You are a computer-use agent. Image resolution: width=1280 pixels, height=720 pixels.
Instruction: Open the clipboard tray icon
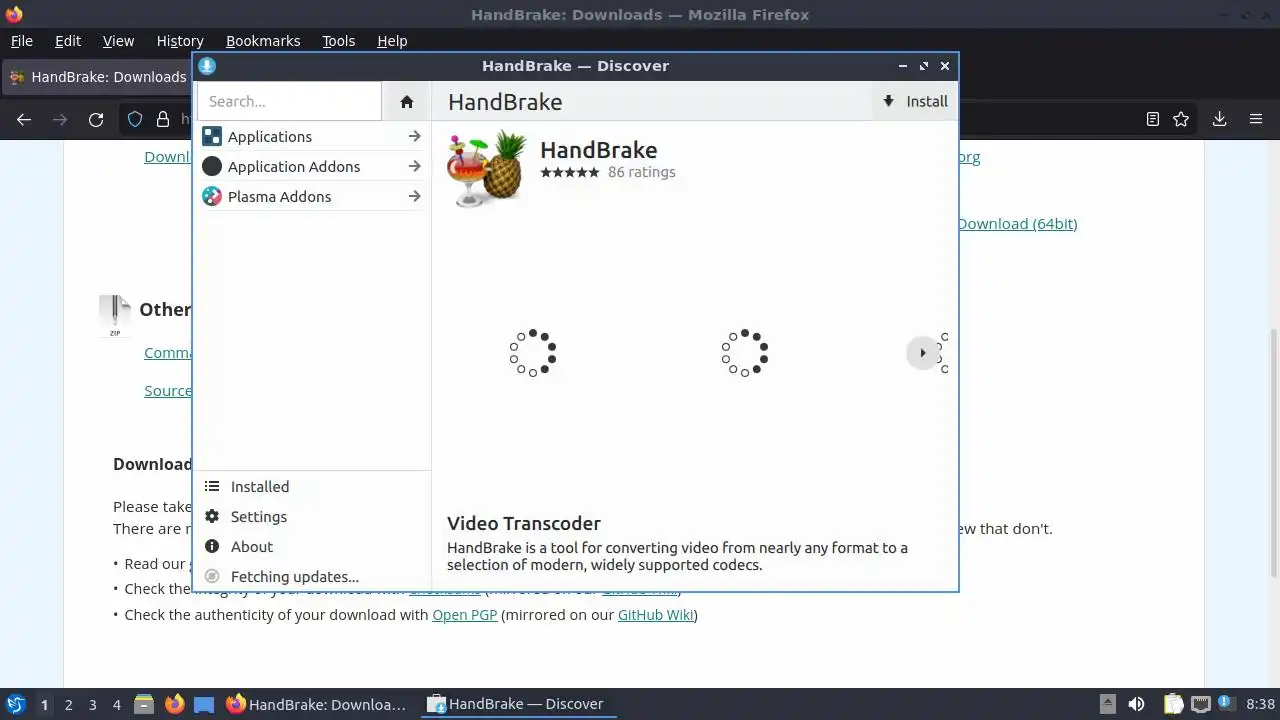tap(1174, 704)
